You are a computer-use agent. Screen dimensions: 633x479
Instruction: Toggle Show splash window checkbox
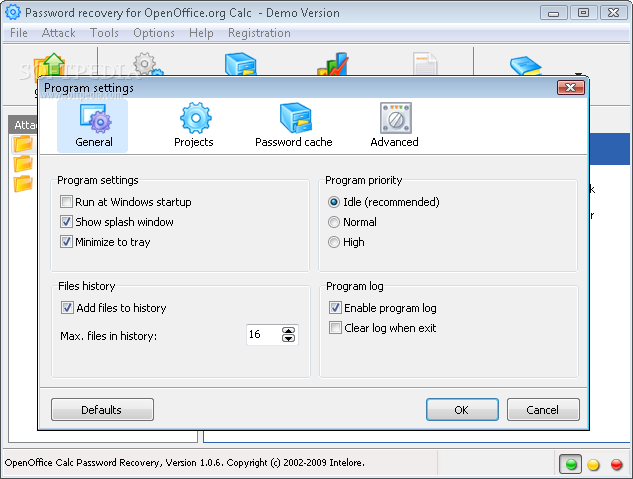[x=66, y=222]
